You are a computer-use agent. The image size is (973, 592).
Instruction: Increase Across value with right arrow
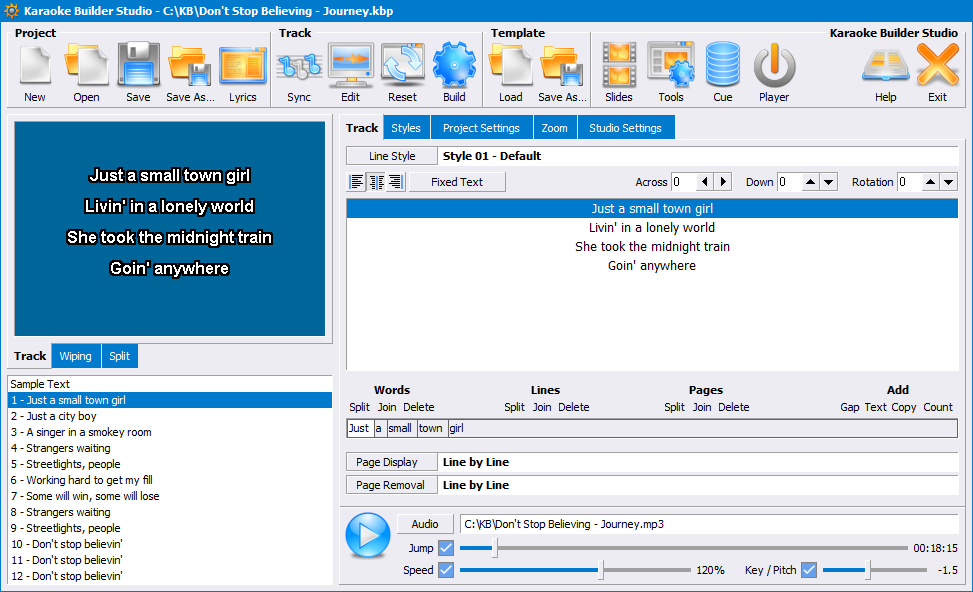[x=723, y=182]
